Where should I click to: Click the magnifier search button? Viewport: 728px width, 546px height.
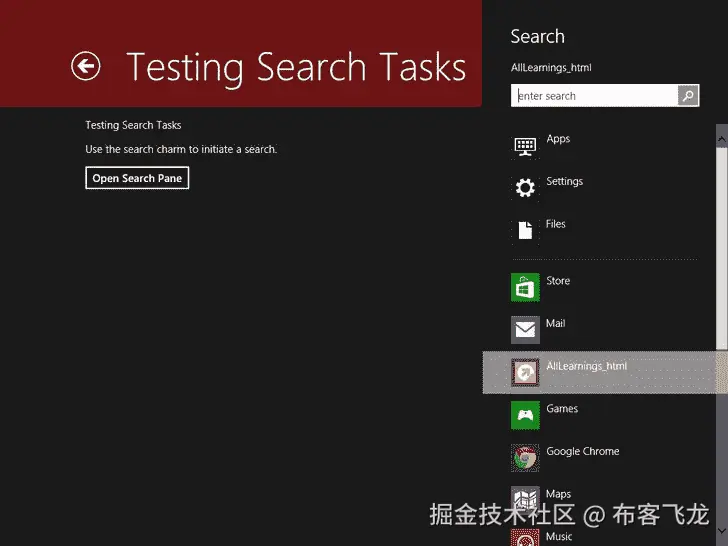(688, 96)
